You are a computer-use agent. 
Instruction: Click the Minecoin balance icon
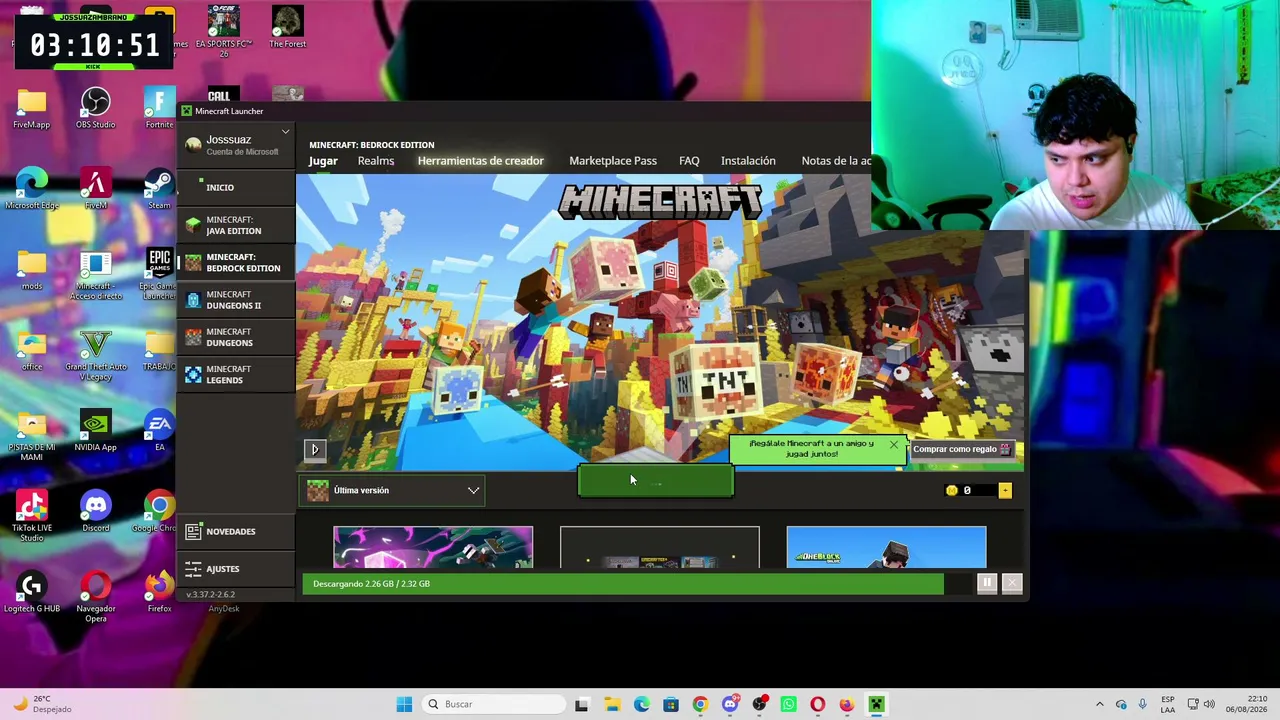click(x=952, y=490)
